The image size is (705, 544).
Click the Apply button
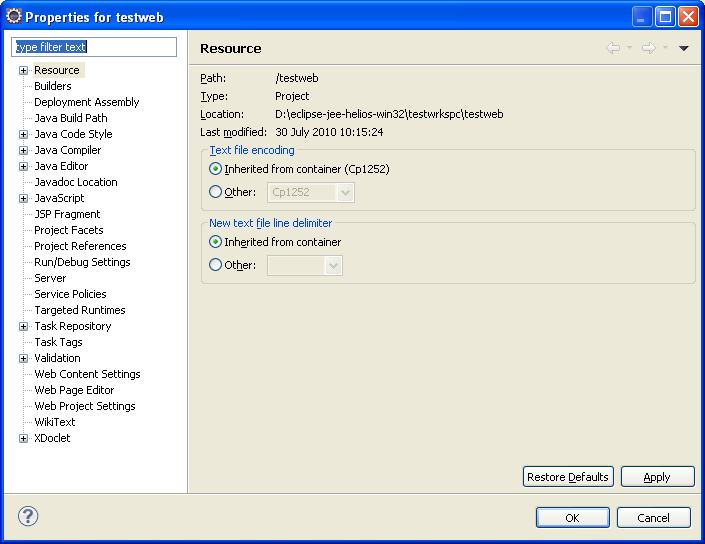[657, 477]
